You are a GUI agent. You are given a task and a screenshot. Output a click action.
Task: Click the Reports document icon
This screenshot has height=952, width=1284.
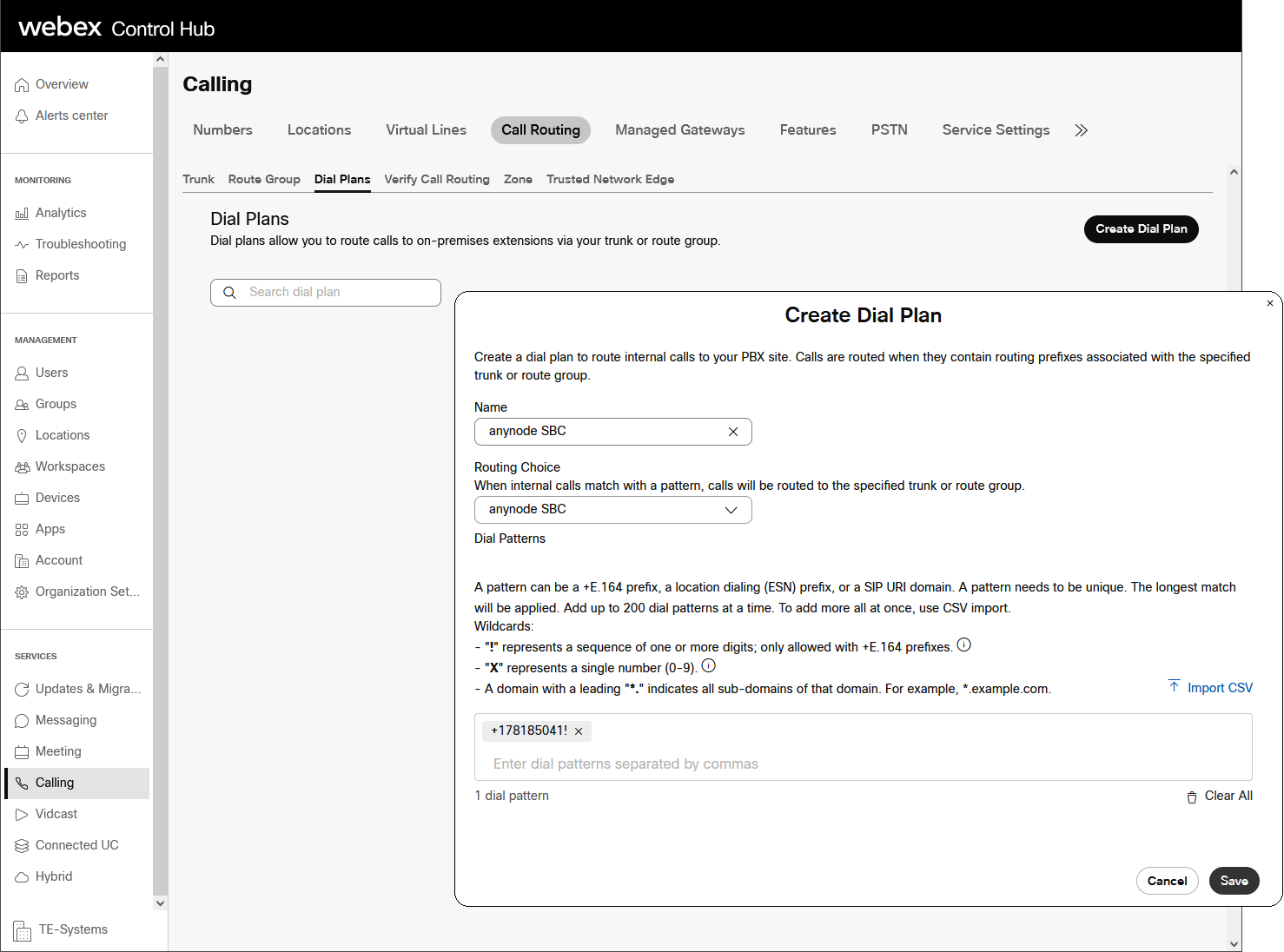pos(22,276)
